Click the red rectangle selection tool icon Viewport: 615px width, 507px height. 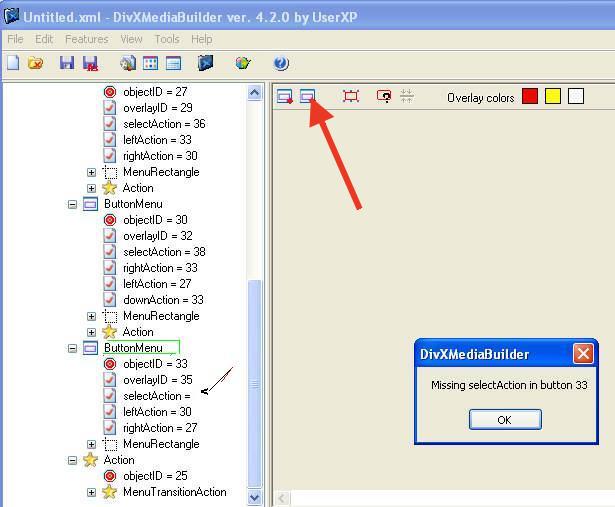click(x=351, y=96)
